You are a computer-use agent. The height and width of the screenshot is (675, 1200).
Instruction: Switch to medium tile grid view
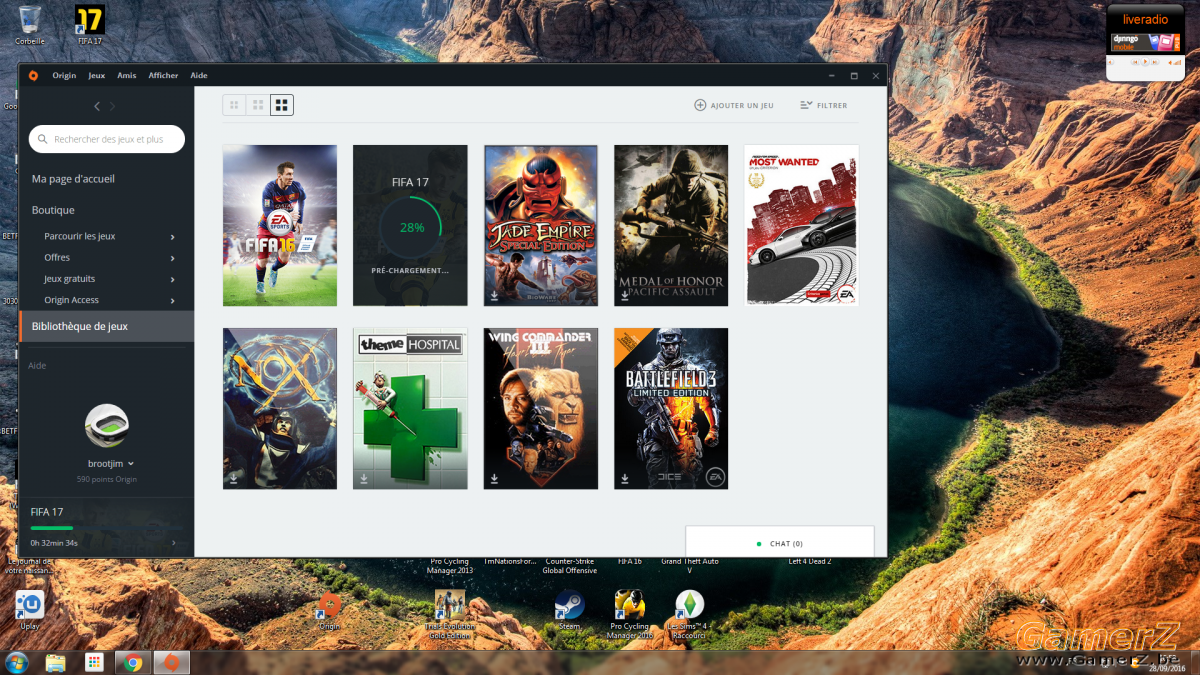tap(258, 105)
